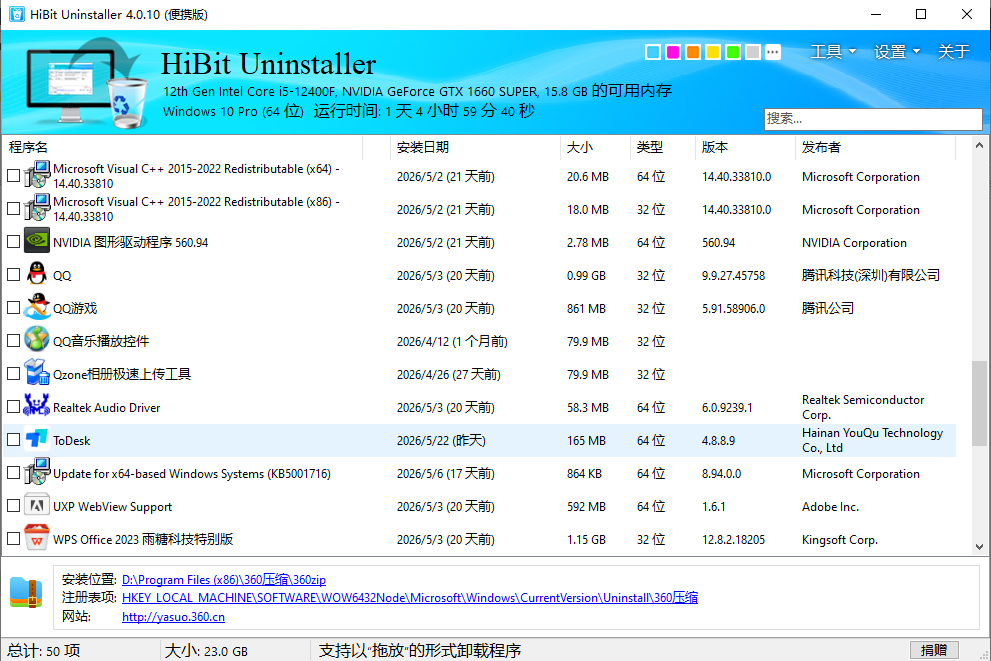Open the 360zip install location link

point(224,579)
